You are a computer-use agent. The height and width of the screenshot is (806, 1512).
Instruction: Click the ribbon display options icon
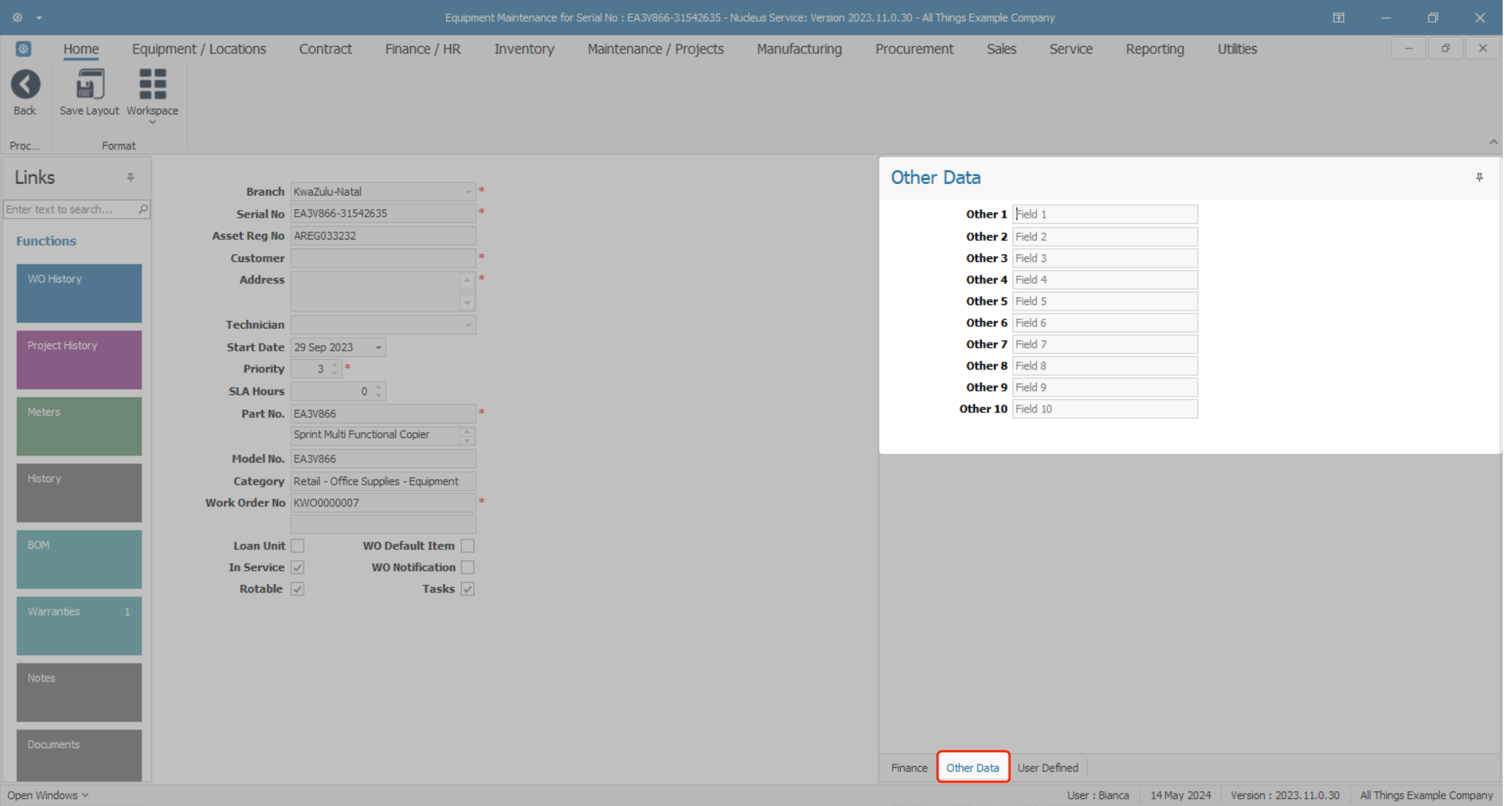(1338, 18)
